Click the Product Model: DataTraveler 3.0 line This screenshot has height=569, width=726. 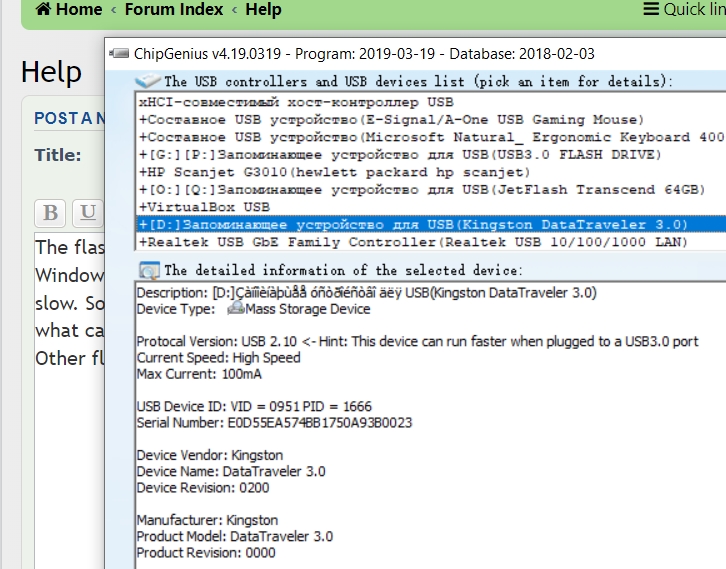coord(234,537)
